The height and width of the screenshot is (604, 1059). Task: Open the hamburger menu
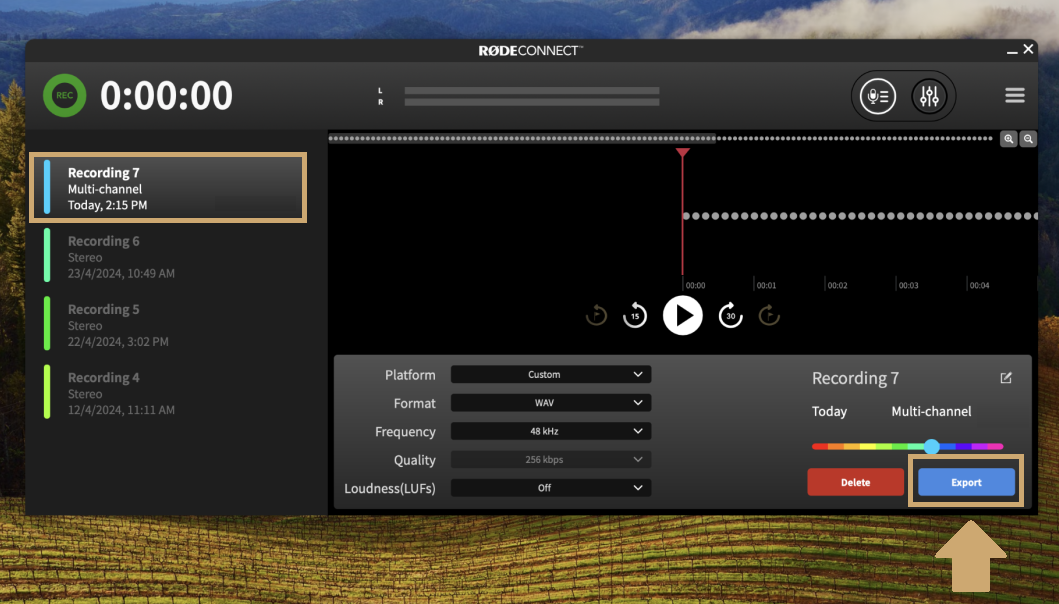1014,96
